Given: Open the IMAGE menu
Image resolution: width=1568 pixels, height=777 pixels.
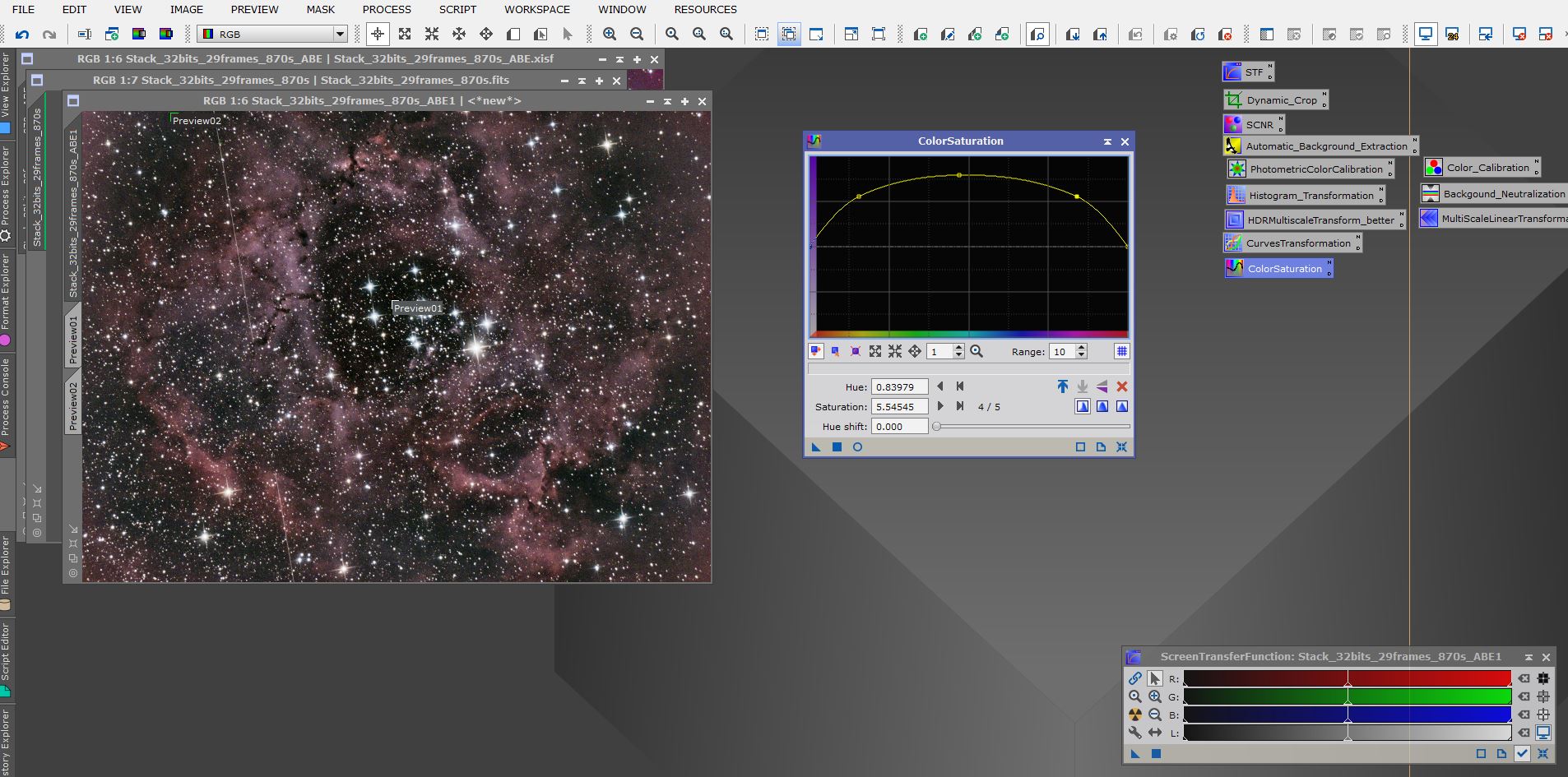Looking at the screenshot, I should [x=187, y=9].
